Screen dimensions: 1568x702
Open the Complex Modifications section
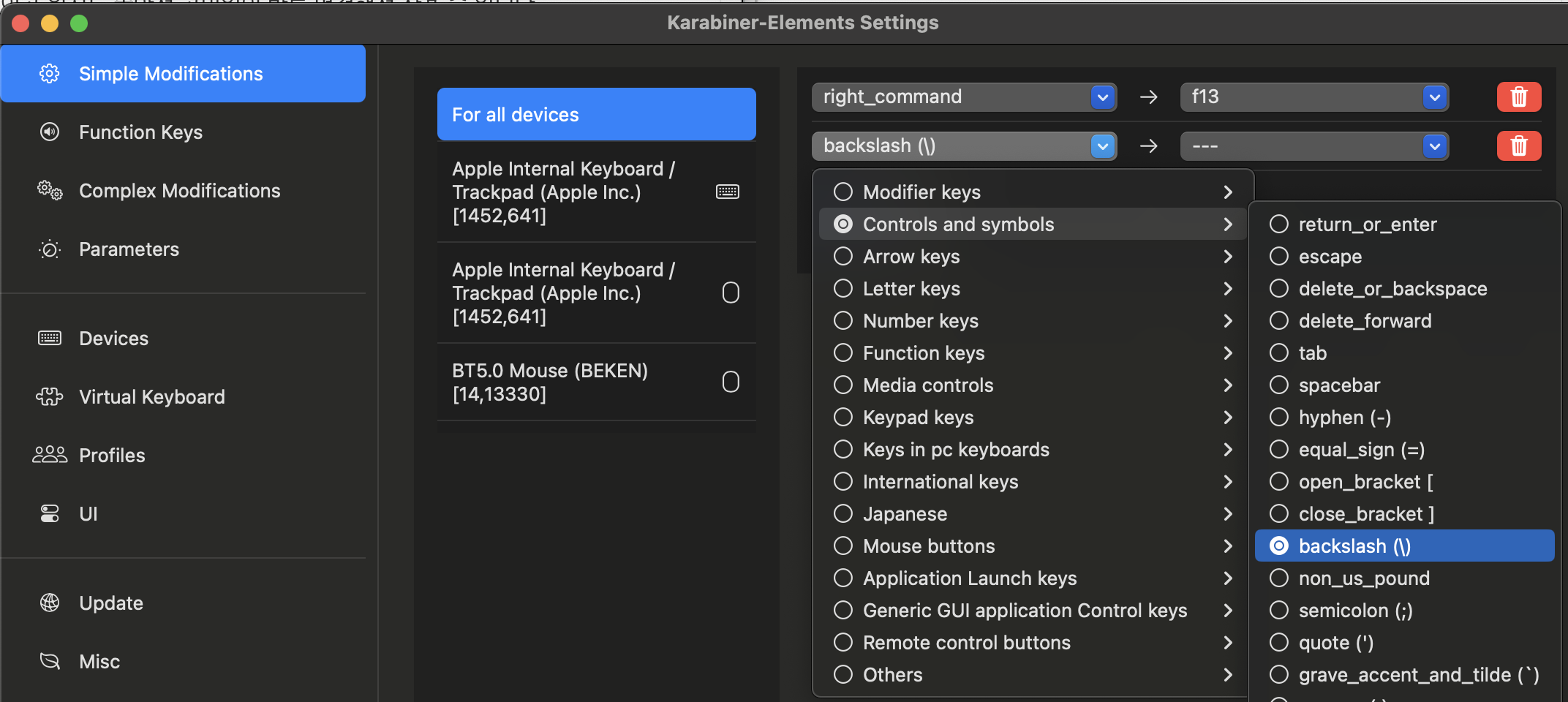coord(183,191)
